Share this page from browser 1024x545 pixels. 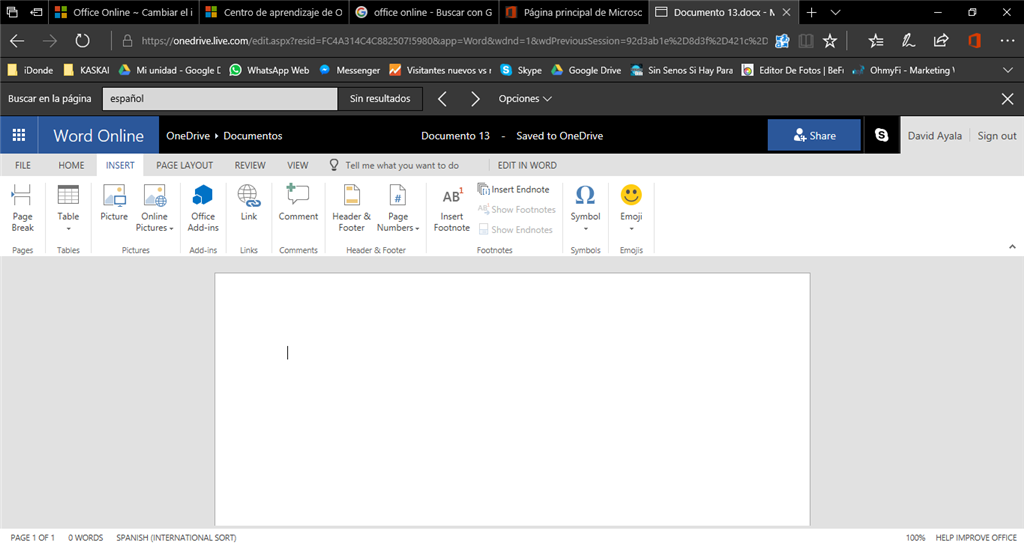(x=941, y=41)
